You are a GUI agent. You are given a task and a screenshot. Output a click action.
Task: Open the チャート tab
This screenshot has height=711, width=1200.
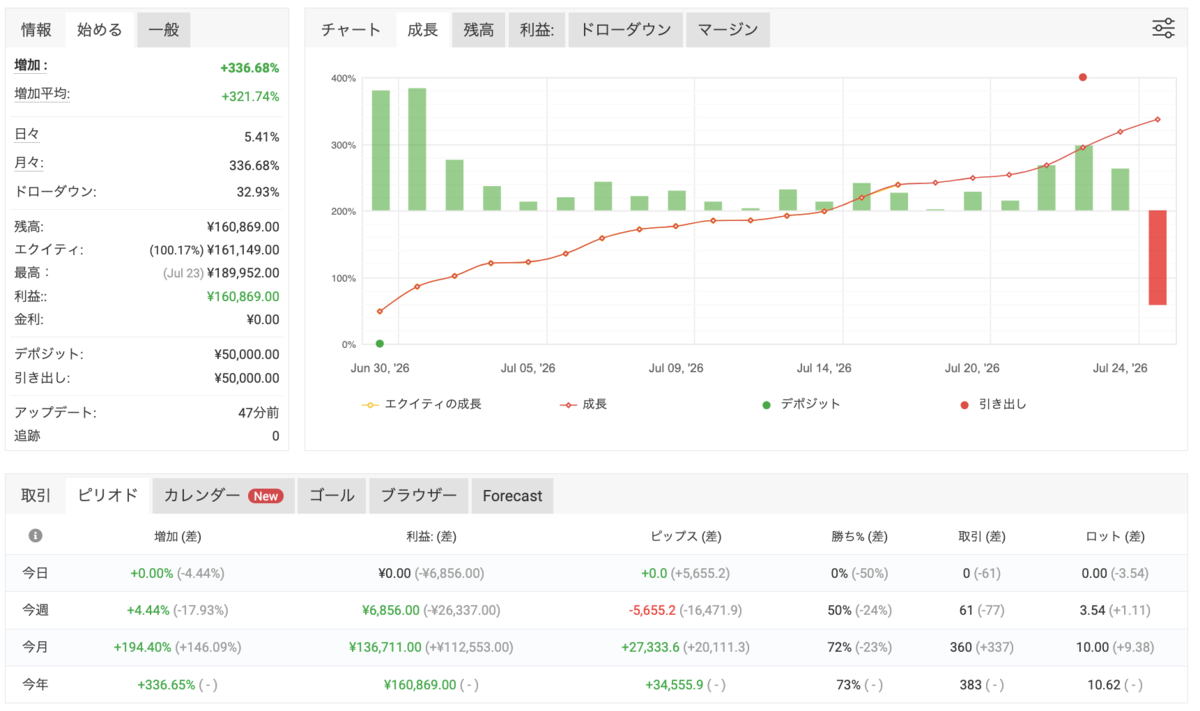(351, 30)
